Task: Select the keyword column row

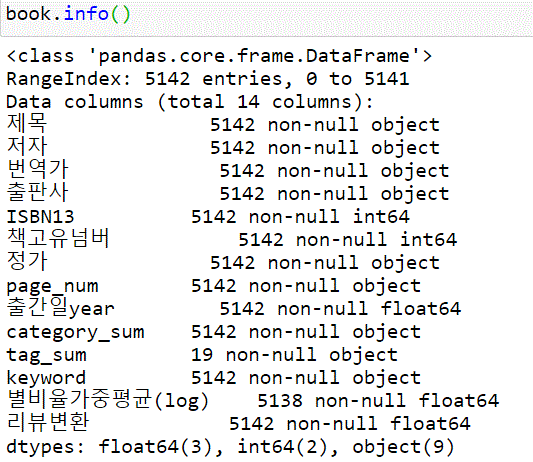Action: coord(213,378)
